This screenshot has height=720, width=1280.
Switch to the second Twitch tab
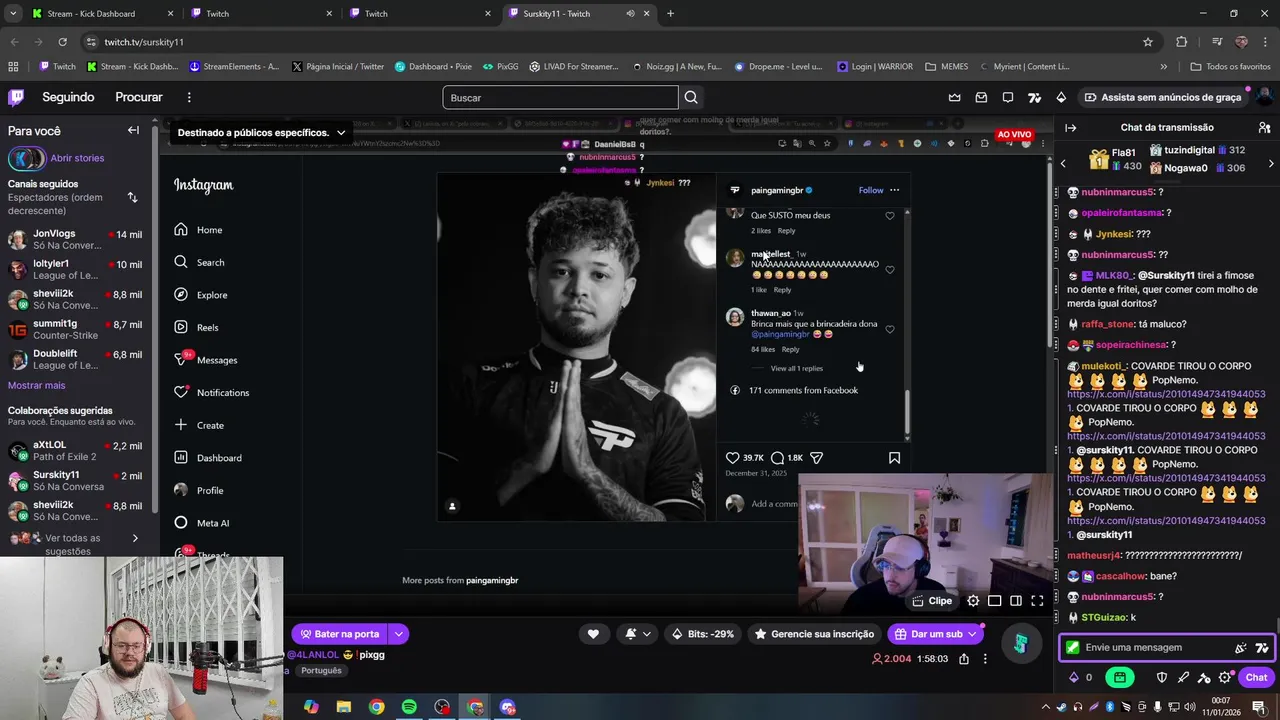[x=376, y=14]
